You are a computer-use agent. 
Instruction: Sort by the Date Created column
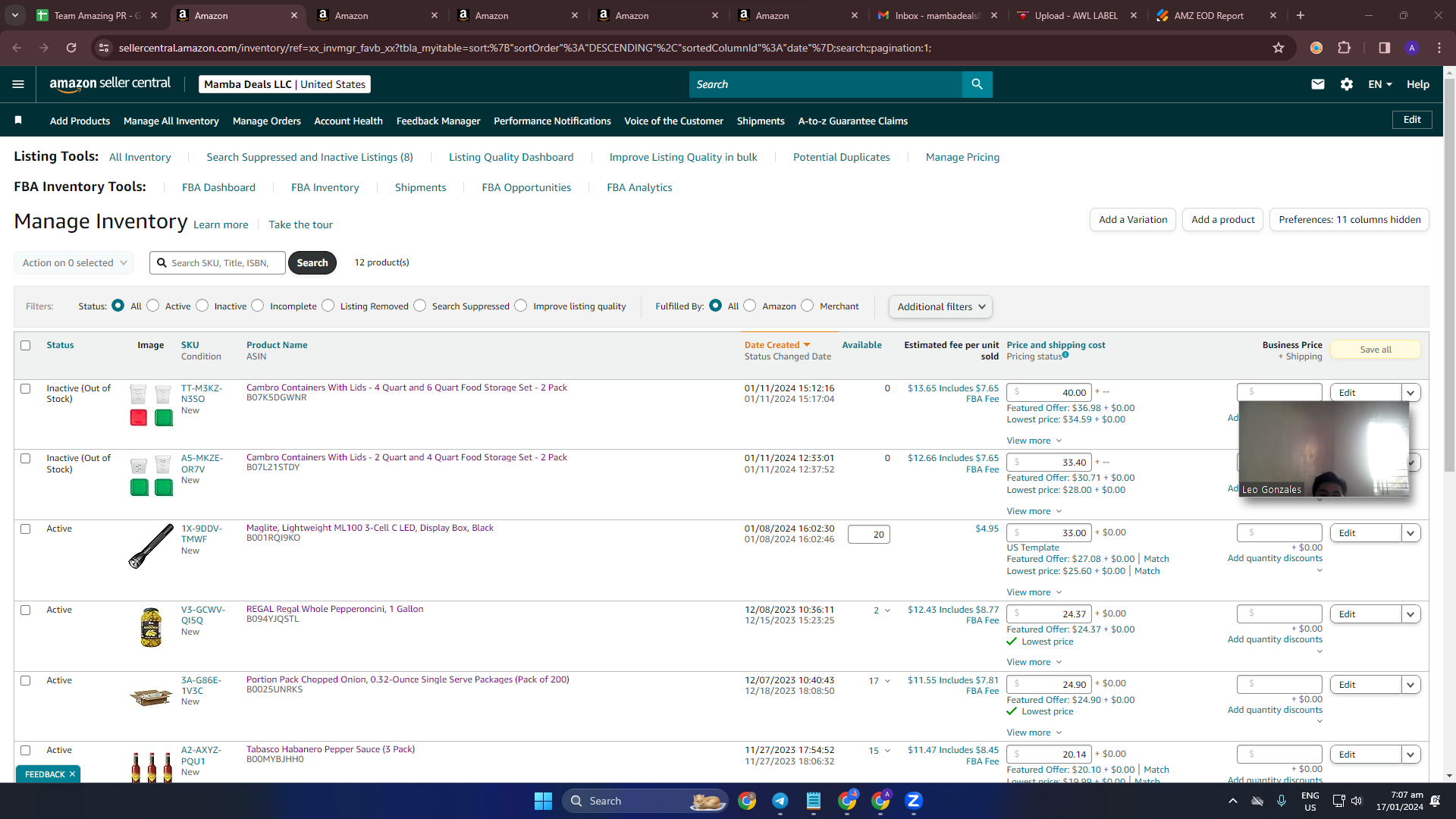(x=777, y=345)
